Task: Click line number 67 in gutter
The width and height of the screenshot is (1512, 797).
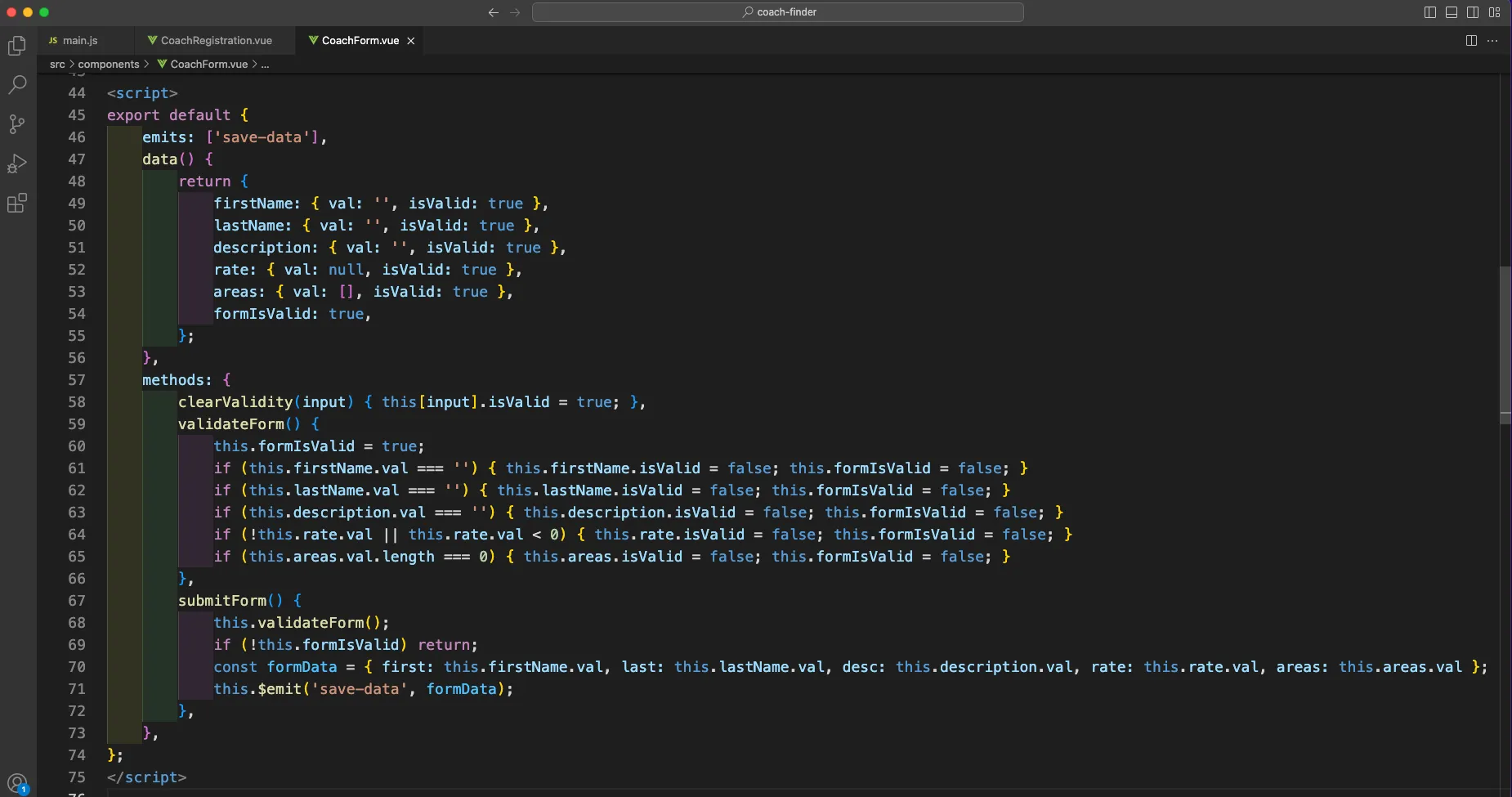Action: coord(77,601)
